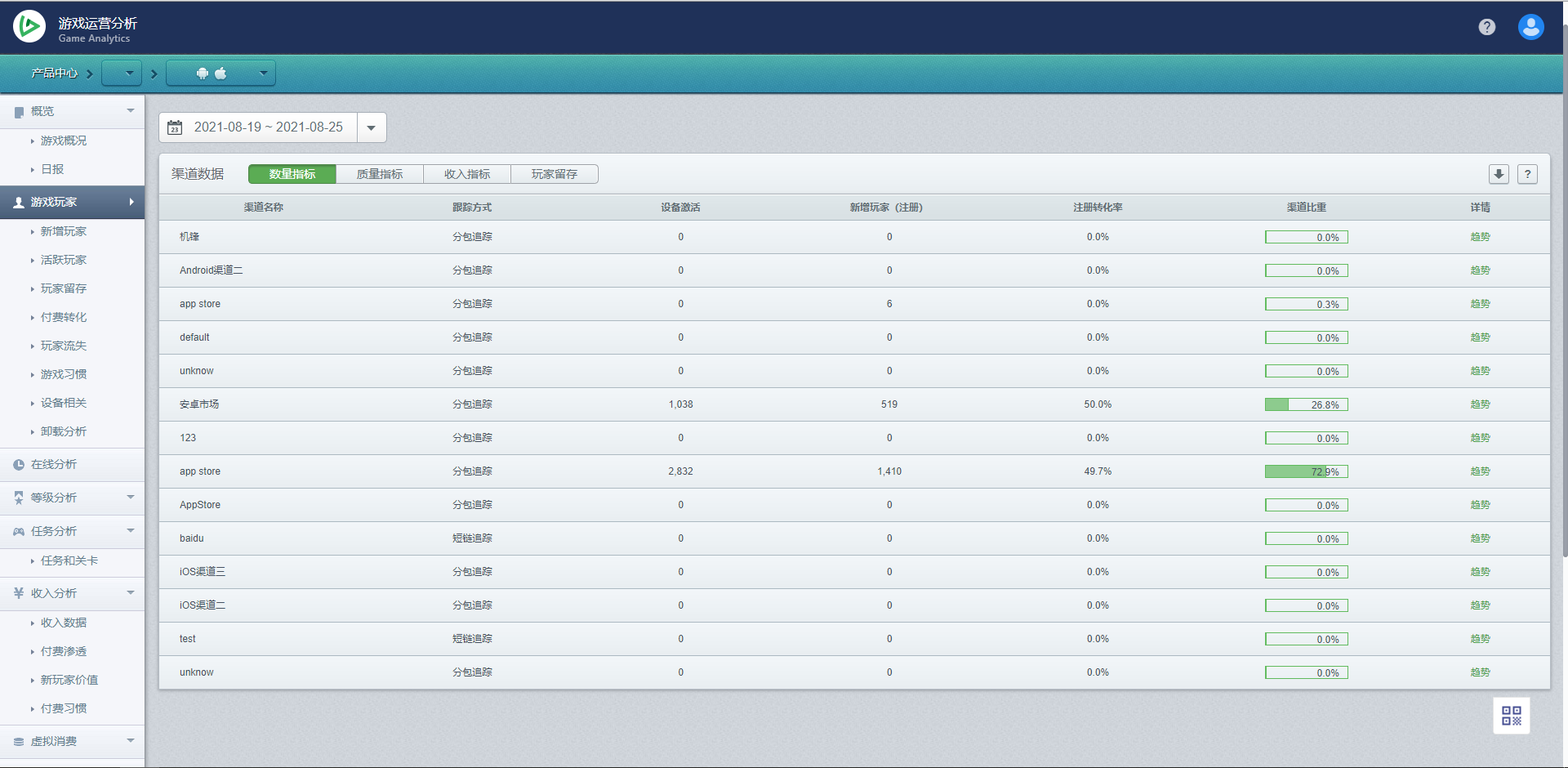
Task: Click the 72.9% channel share bar
Action: (1307, 471)
